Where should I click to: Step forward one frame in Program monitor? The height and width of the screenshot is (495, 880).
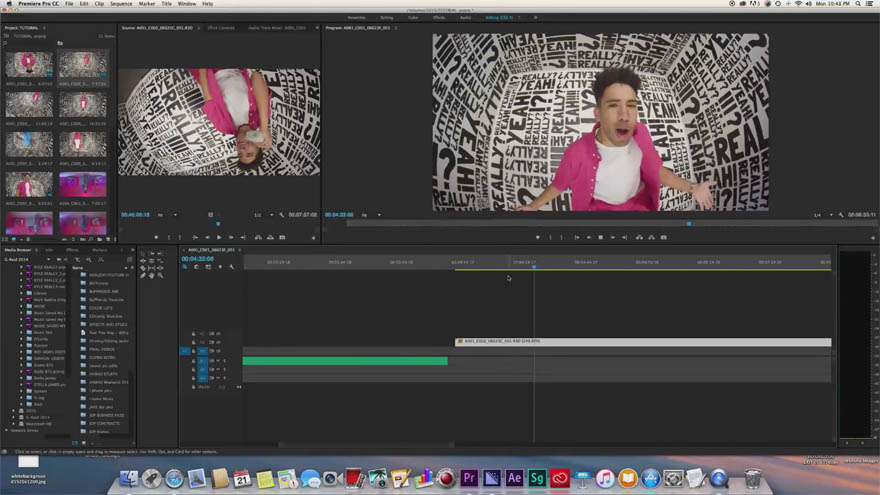click(613, 237)
